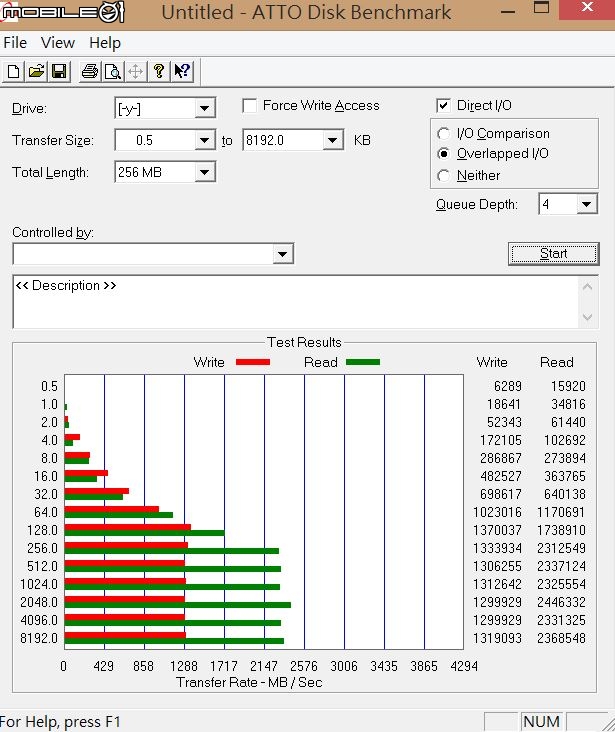Select the Neither radio button
Image resolution: width=615 pixels, height=732 pixels.
[444, 176]
